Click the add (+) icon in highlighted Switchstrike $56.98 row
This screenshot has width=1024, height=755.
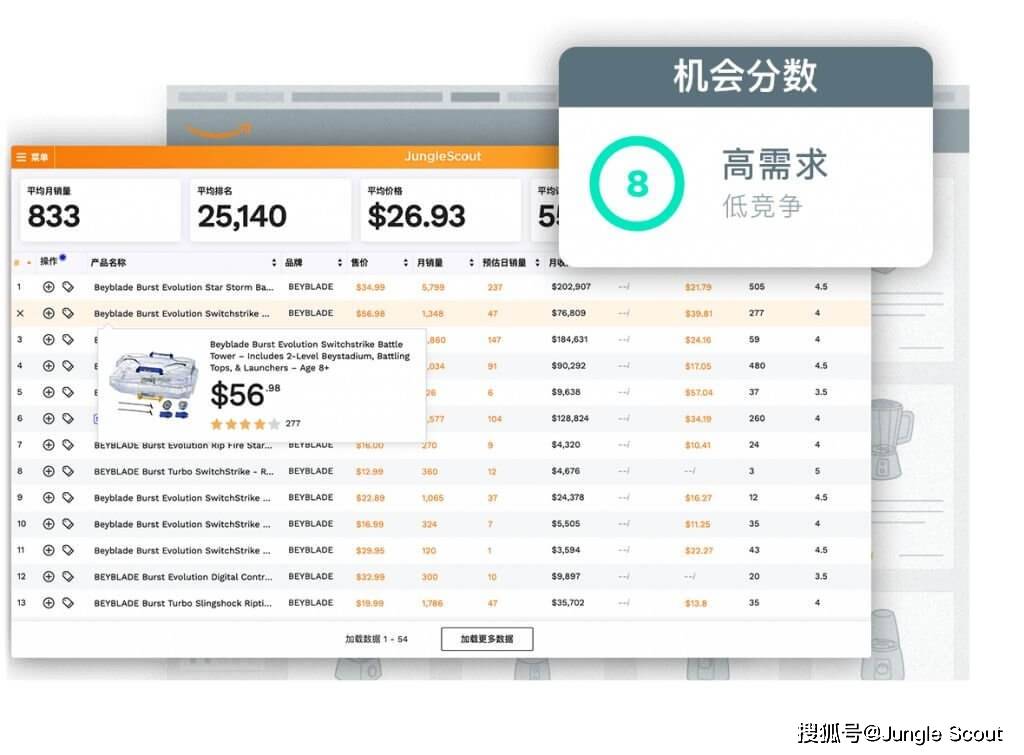(x=48, y=313)
